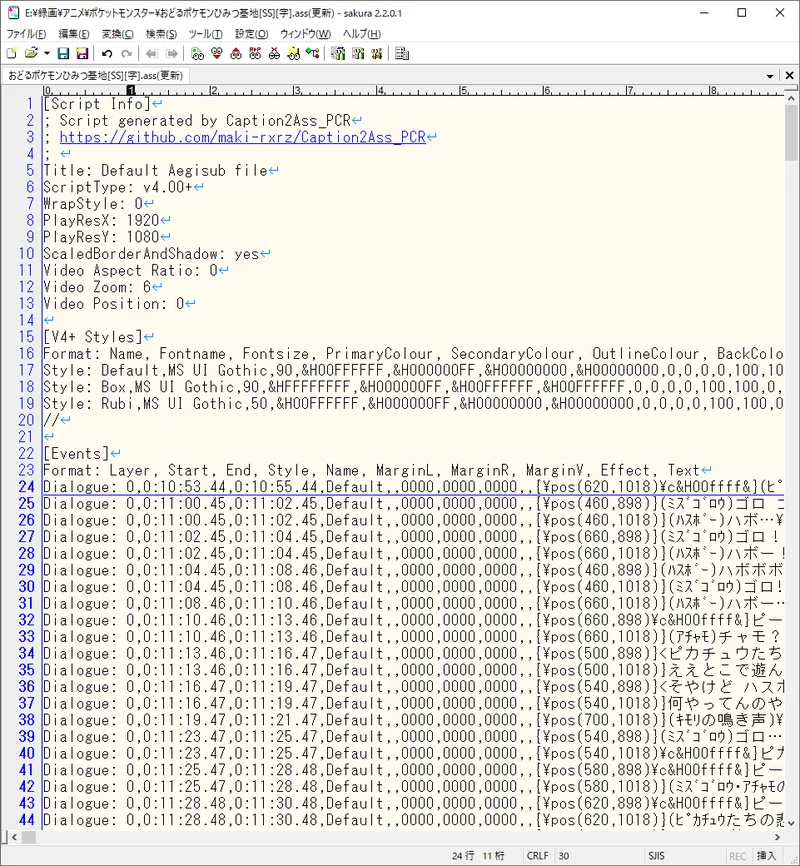Open Find using the binoculars icon

click(197, 53)
